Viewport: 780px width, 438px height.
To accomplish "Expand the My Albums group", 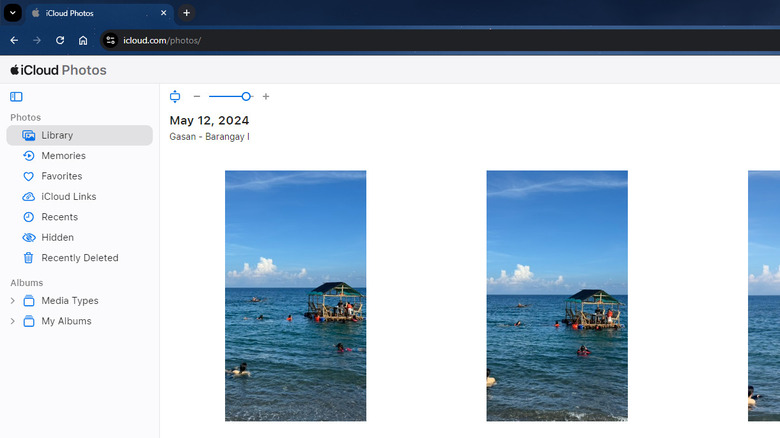I will [x=13, y=321].
